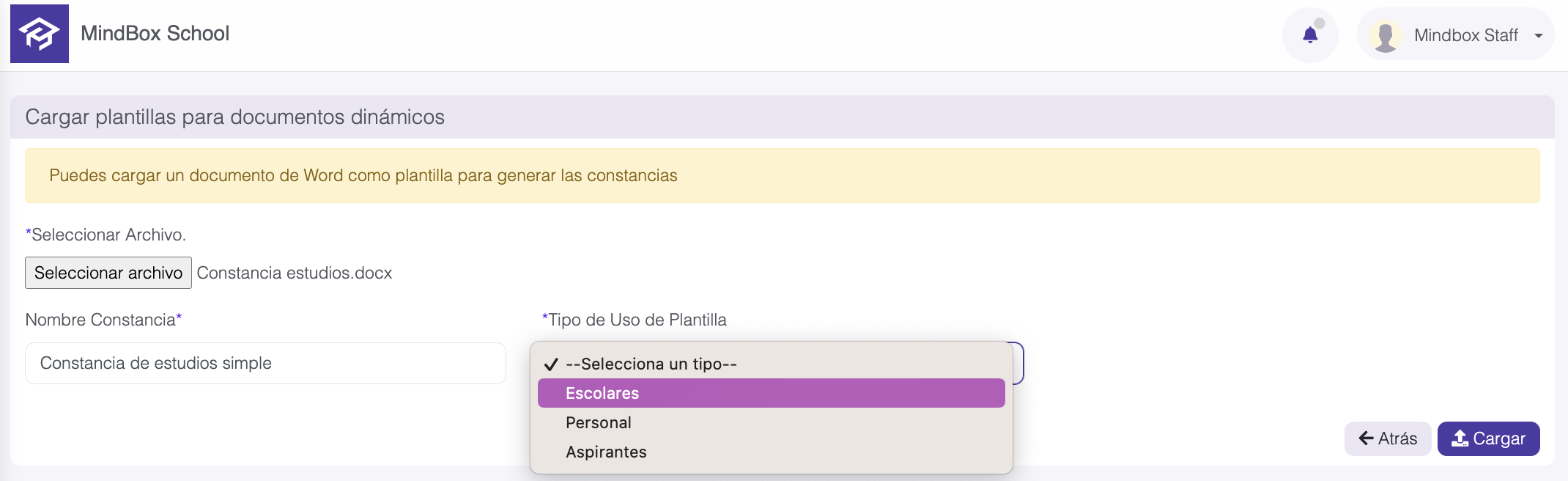
Task: Click the Constancia estudios.docx file name
Action: pos(295,273)
